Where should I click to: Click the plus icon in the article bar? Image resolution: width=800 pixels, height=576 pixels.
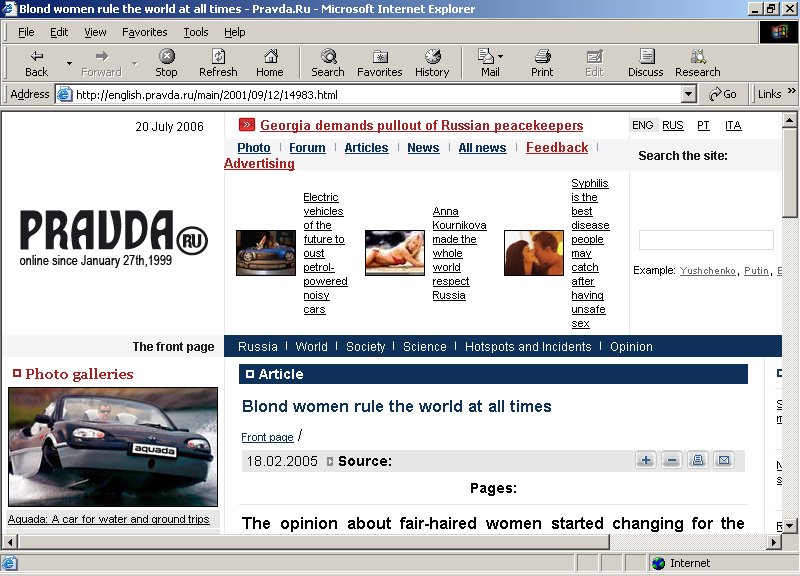(645, 460)
